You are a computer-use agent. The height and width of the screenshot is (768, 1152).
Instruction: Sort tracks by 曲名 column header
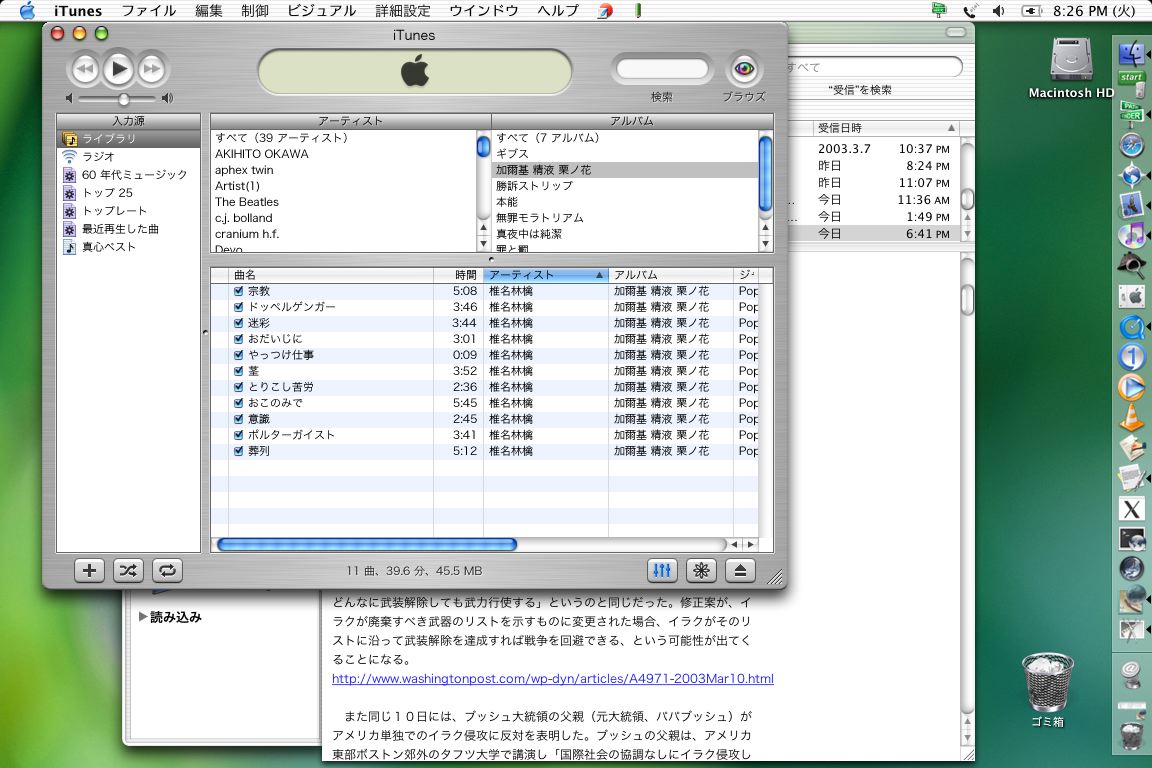331,275
